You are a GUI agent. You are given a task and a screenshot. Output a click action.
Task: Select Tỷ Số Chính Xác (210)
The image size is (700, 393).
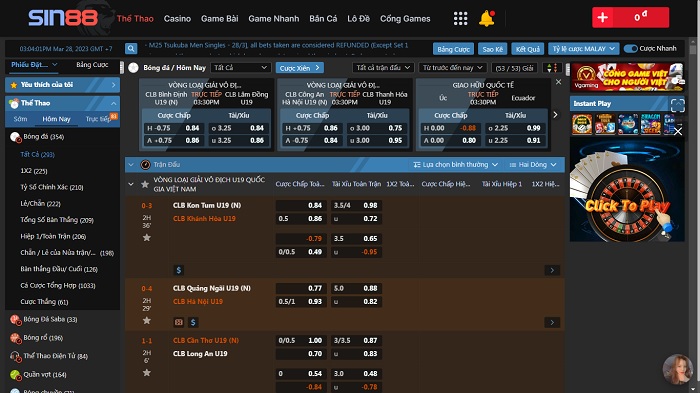[x=52, y=187]
